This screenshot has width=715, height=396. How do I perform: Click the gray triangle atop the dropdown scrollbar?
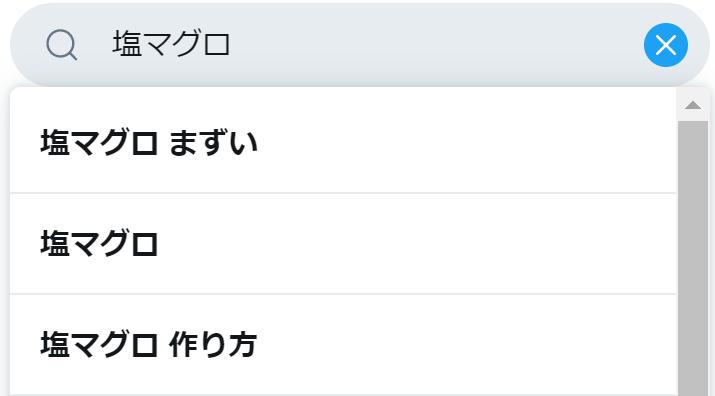693,105
